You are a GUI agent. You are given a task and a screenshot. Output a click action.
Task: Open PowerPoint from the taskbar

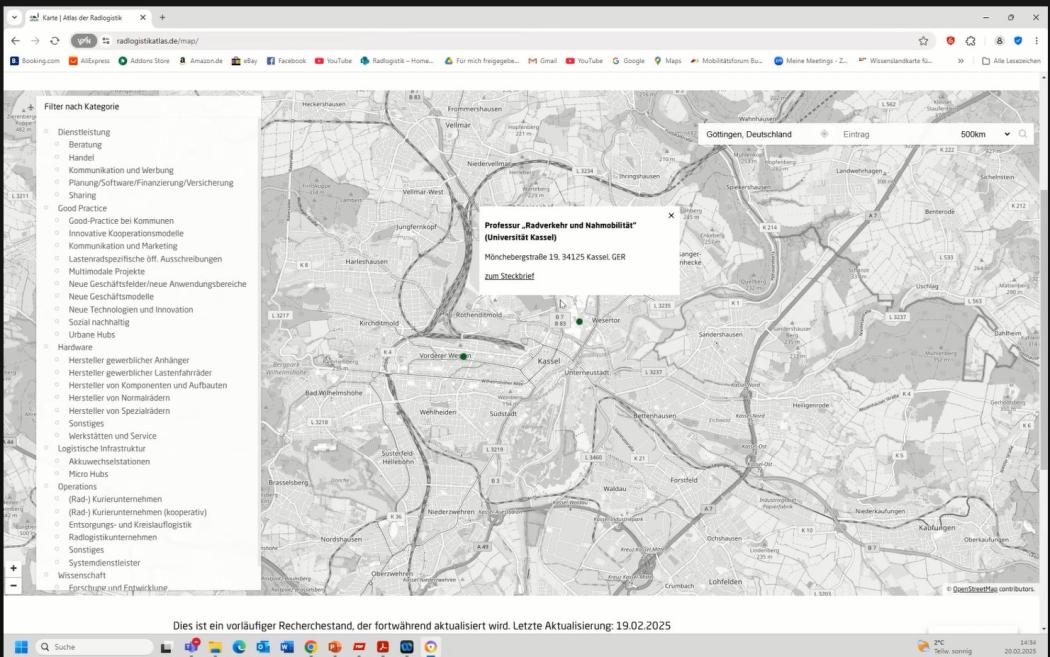tap(335, 646)
